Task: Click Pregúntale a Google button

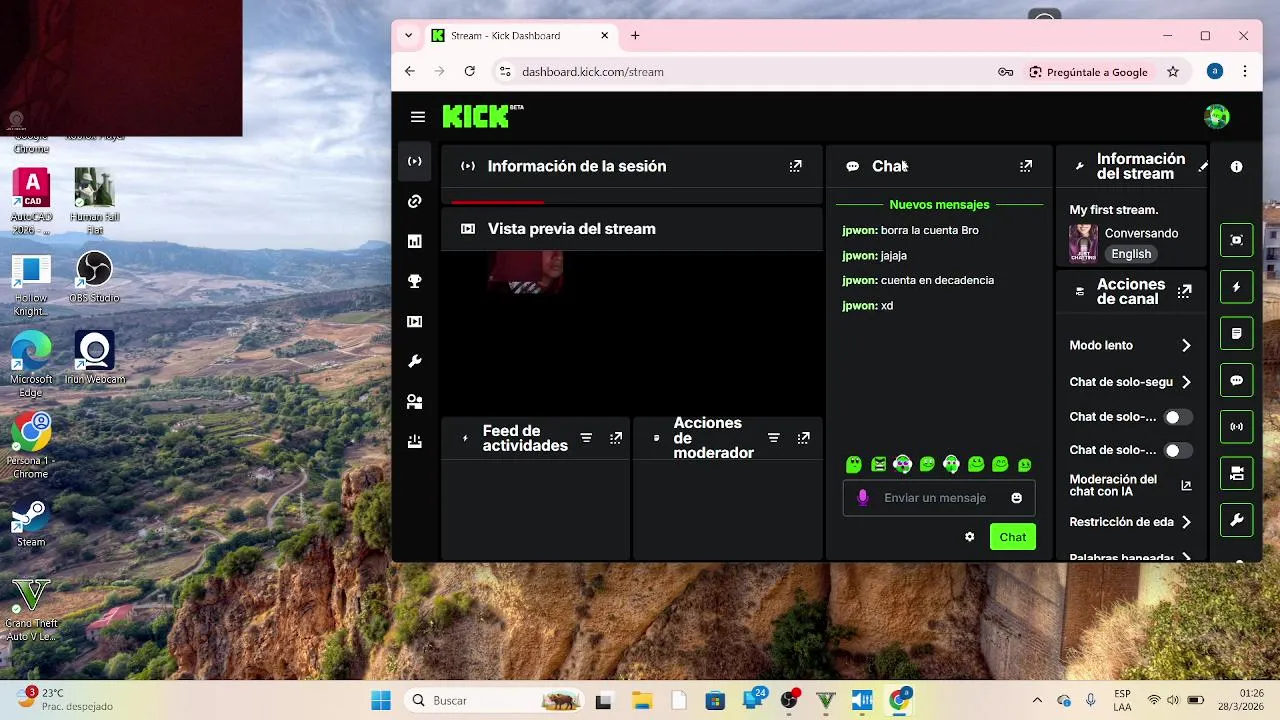Action: click(1089, 72)
